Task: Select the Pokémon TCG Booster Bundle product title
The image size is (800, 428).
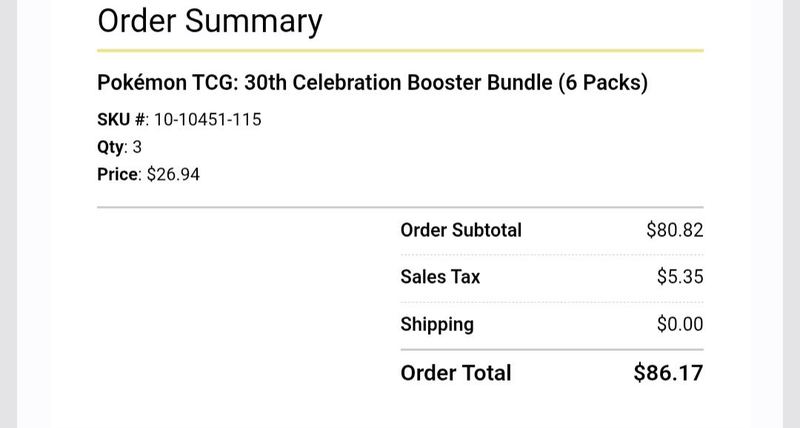Action: [x=372, y=83]
